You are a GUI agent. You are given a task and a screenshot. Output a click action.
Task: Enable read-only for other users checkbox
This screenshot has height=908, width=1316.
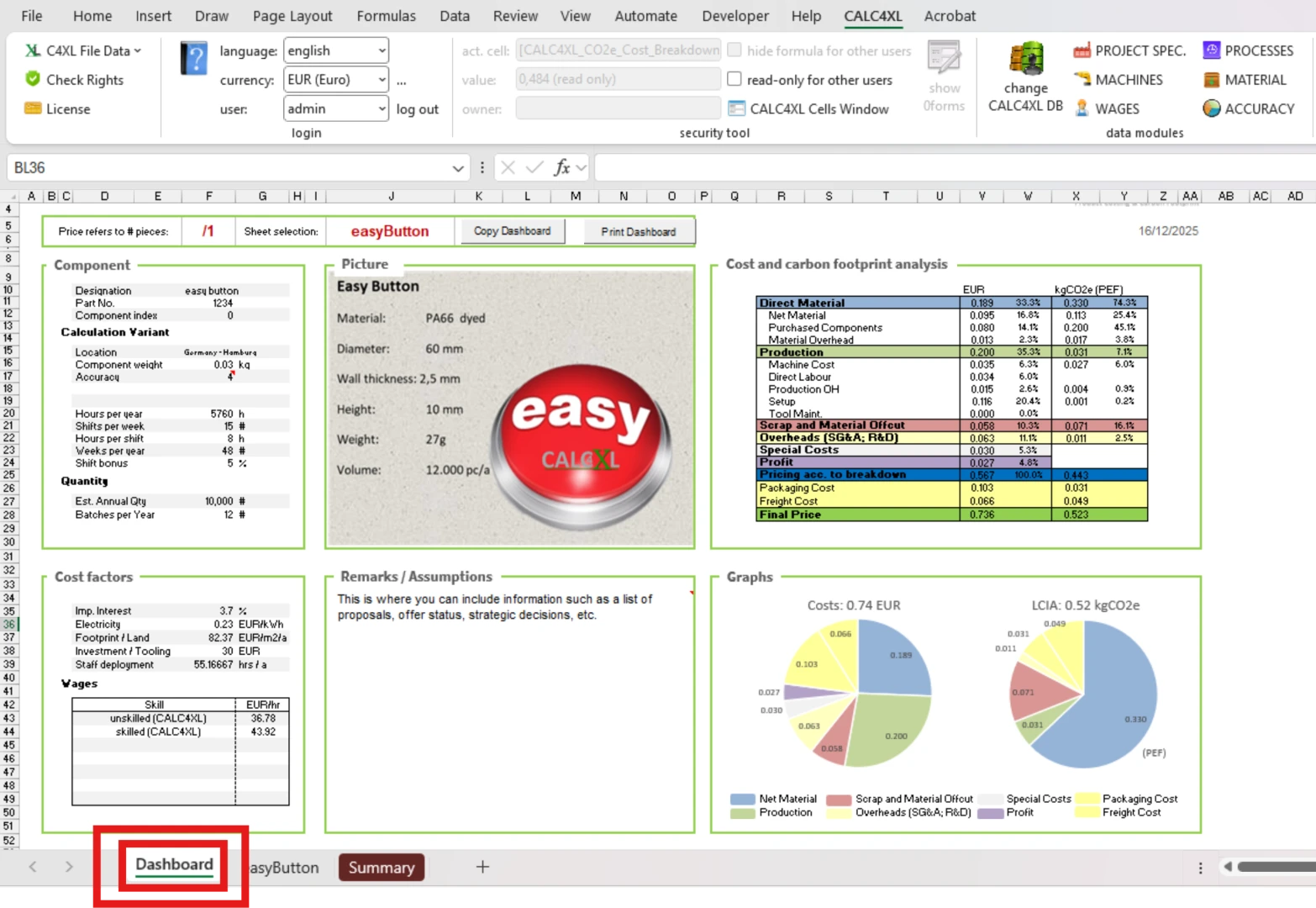[x=734, y=79]
